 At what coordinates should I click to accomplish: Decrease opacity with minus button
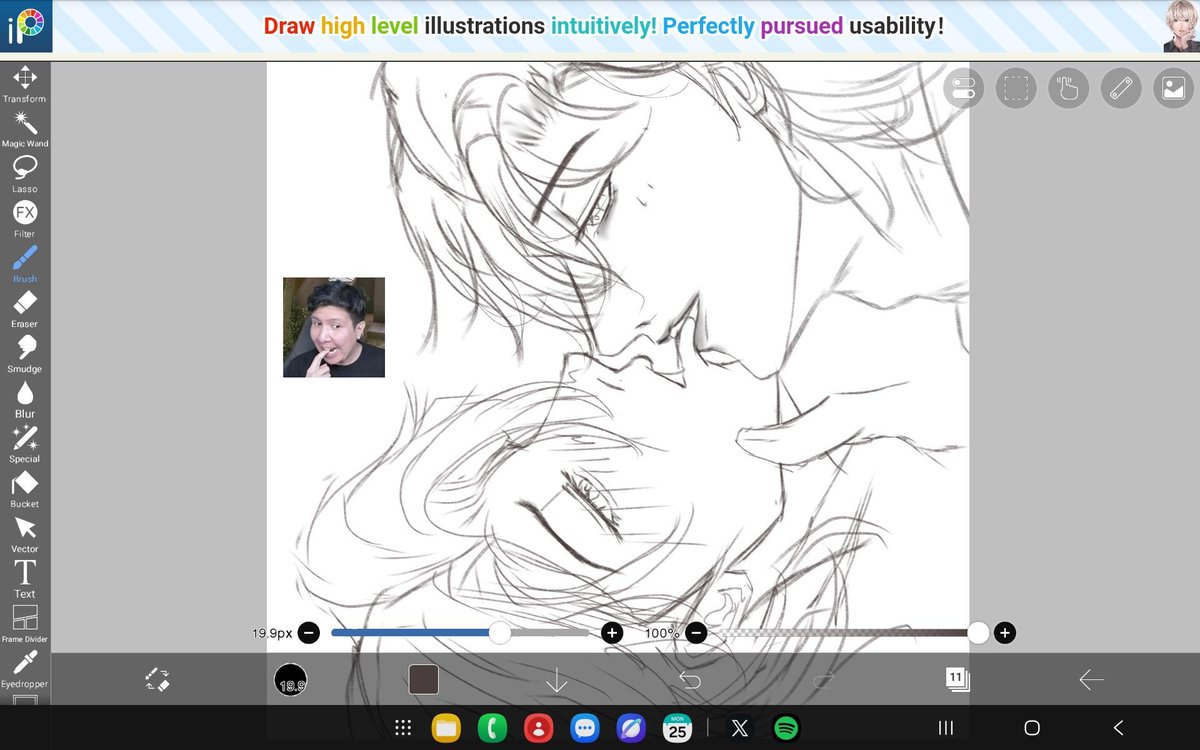[696, 632]
